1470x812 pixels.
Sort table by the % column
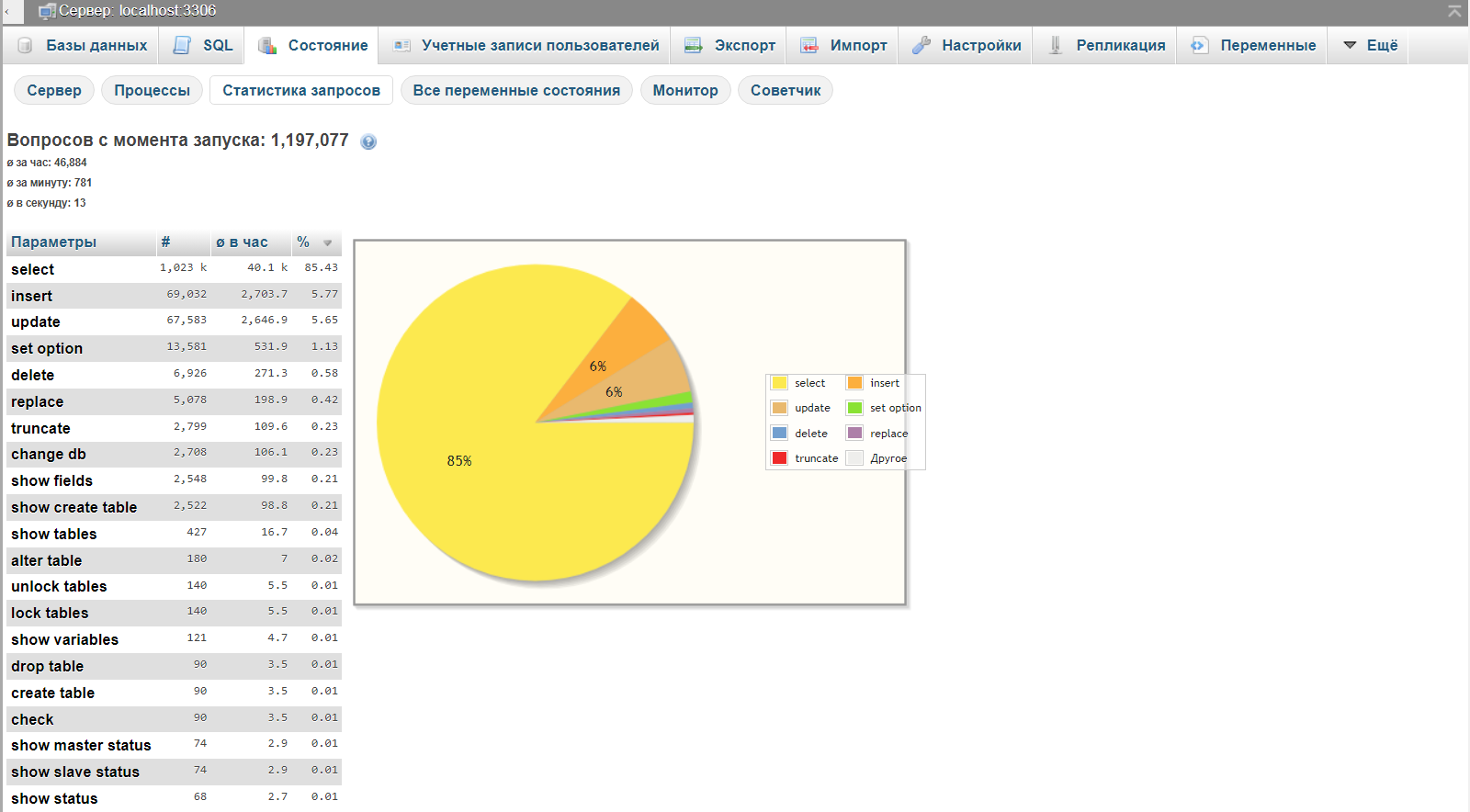pos(303,242)
